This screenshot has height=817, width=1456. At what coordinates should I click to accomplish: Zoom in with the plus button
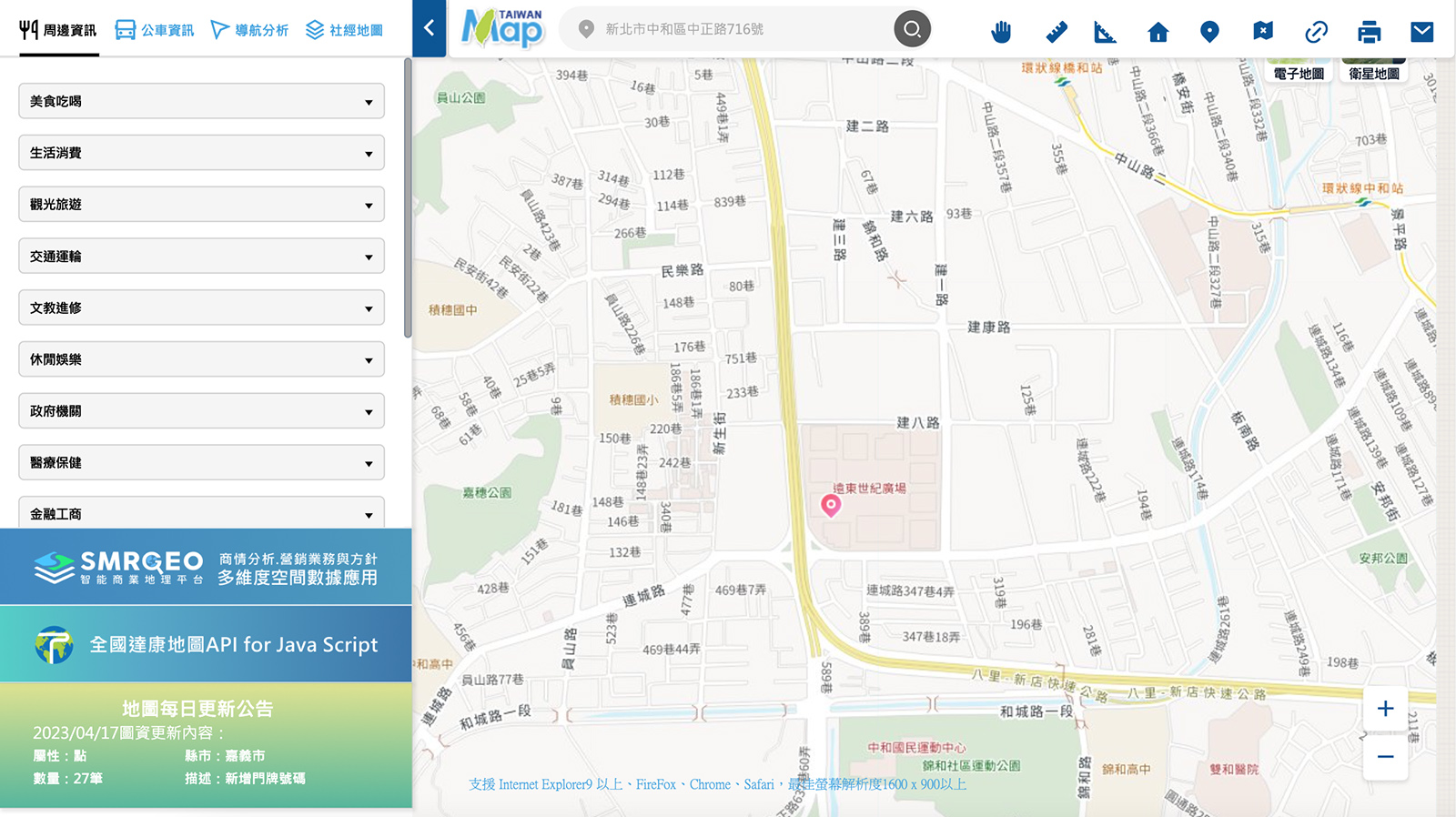(x=1385, y=709)
